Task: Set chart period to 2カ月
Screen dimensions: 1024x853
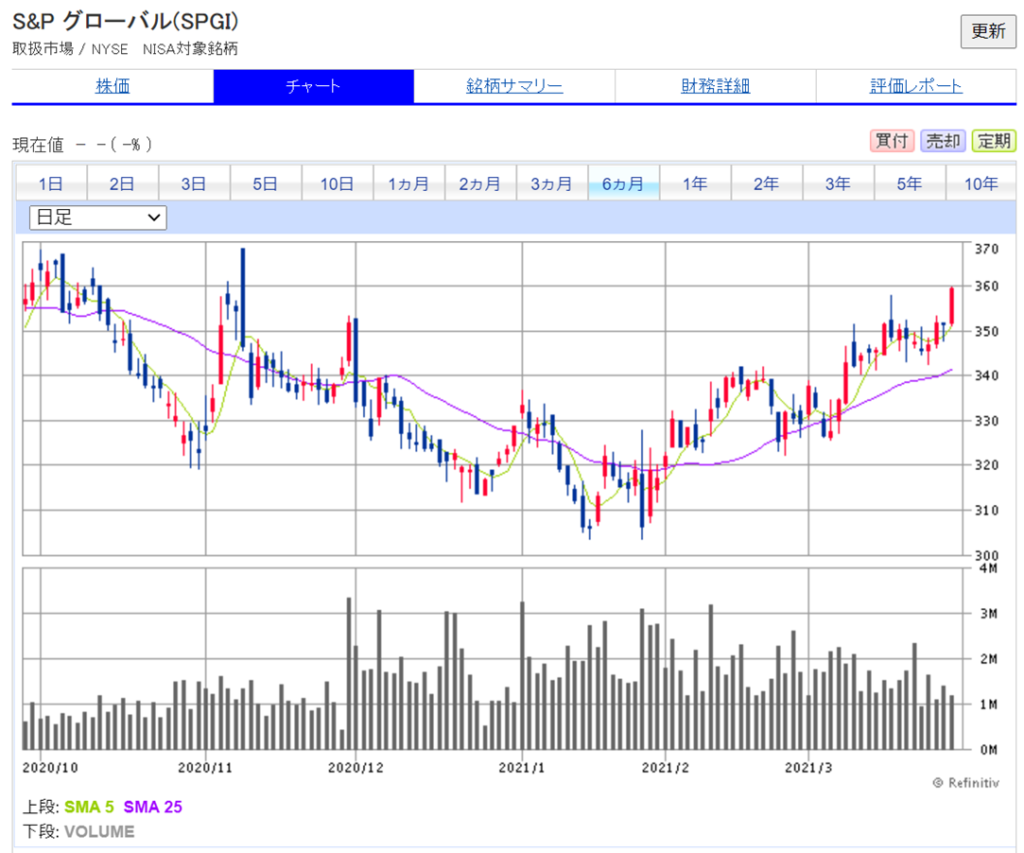Action: 480,184
